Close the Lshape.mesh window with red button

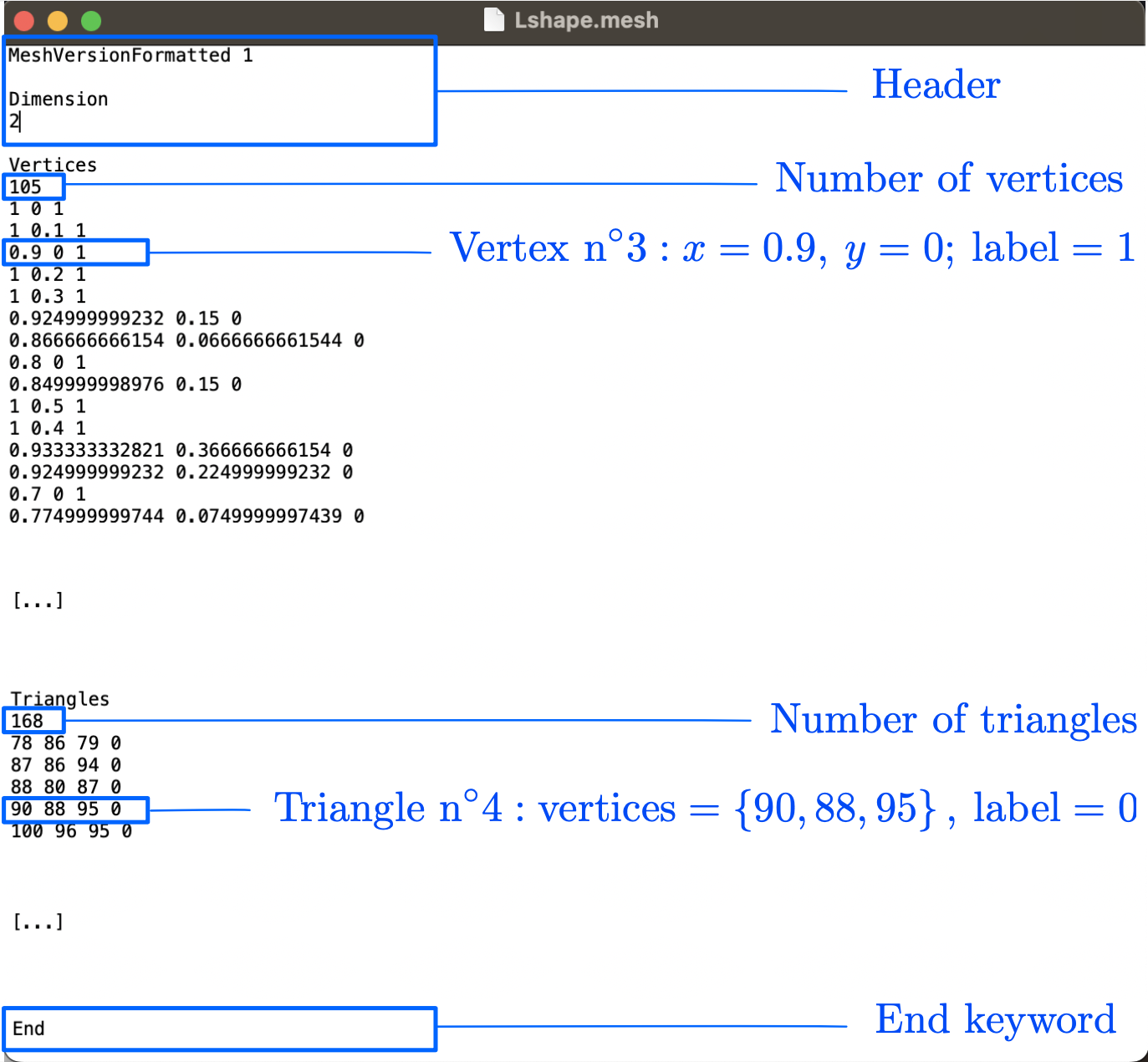pos(24,21)
